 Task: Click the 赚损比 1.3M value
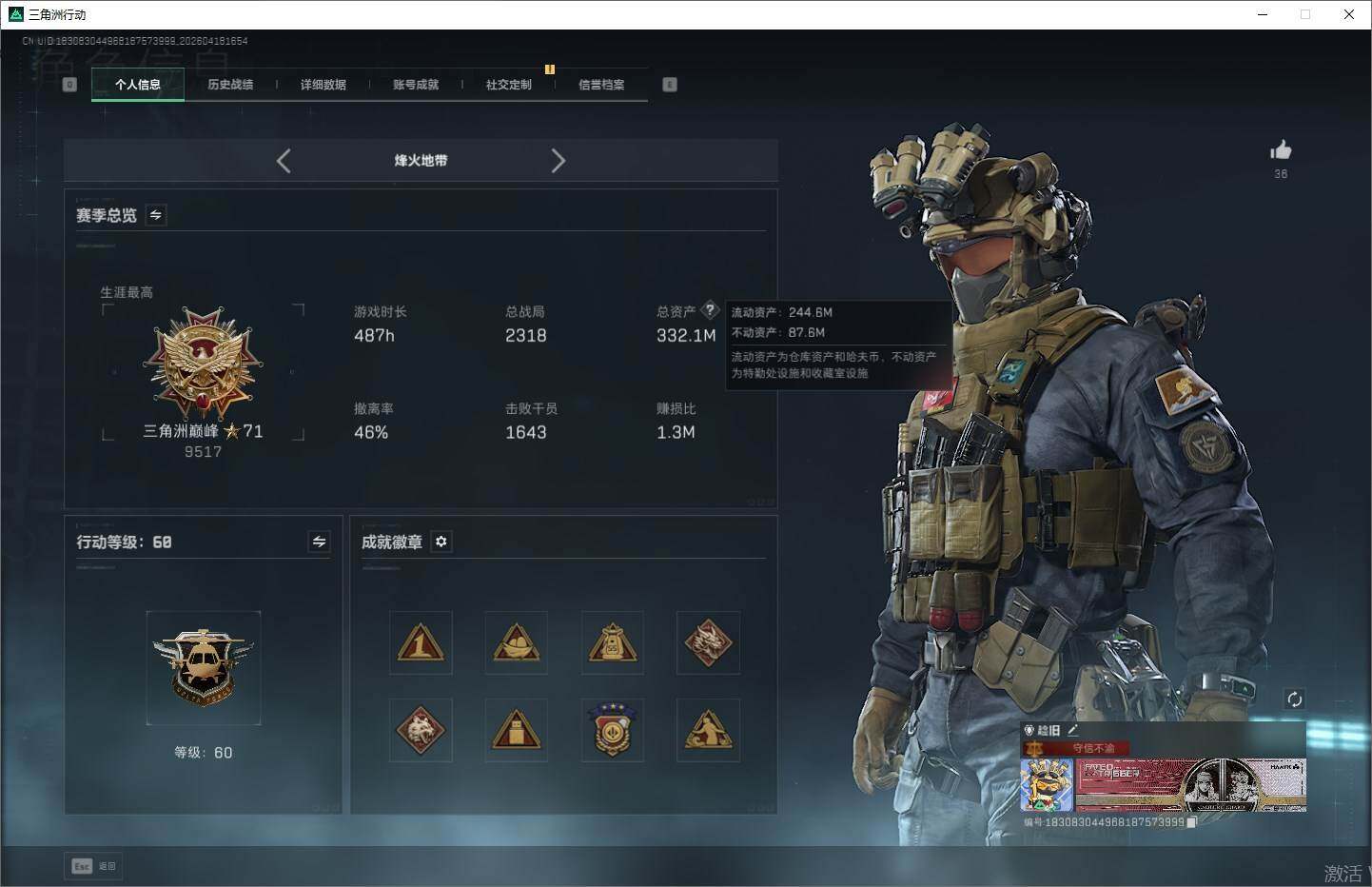coord(676,433)
